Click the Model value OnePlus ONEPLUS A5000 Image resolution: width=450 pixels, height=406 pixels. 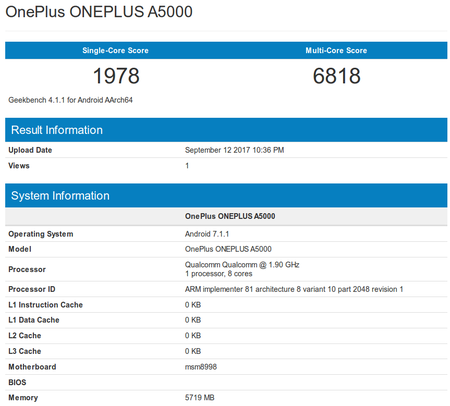click(x=228, y=249)
